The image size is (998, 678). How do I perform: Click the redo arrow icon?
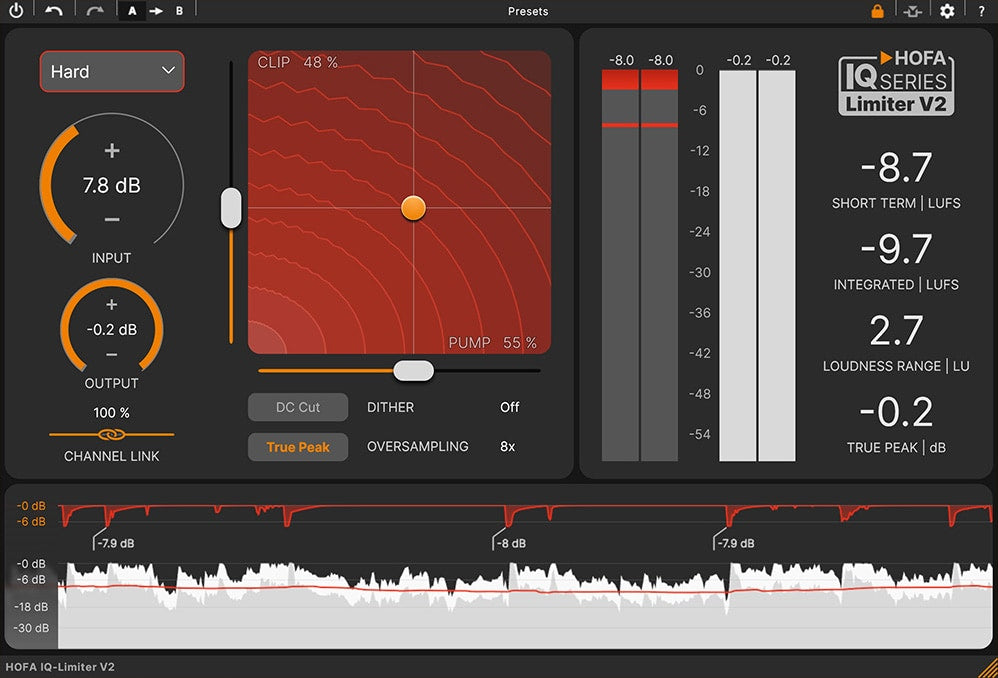[x=95, y=11]
